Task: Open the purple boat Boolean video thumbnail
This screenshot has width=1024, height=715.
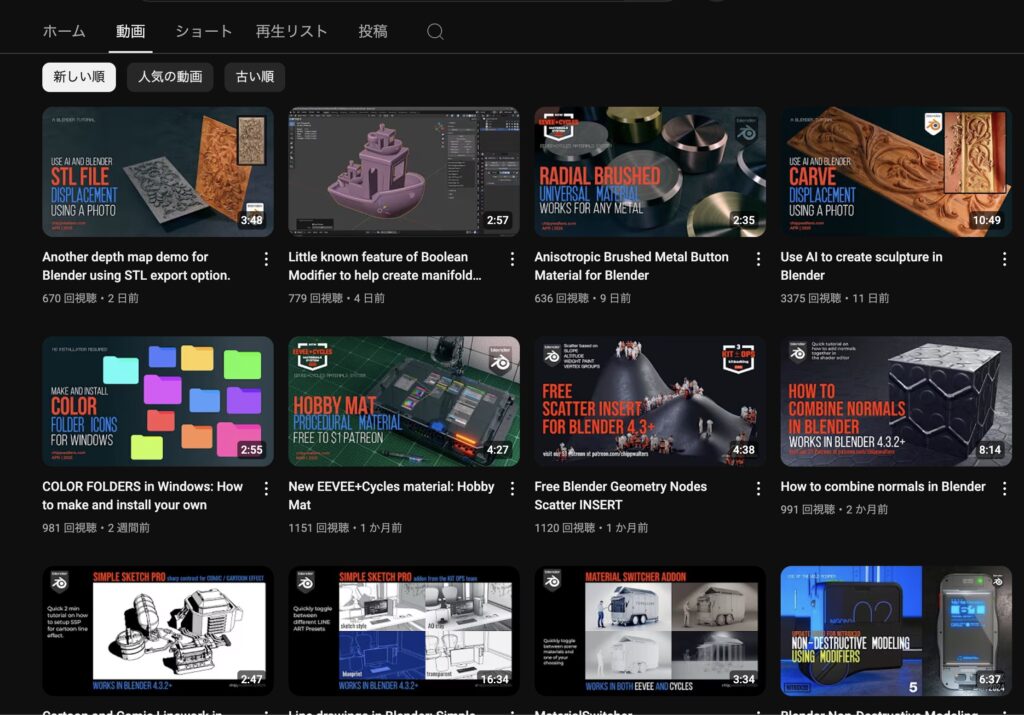Action: click(404, 172)
